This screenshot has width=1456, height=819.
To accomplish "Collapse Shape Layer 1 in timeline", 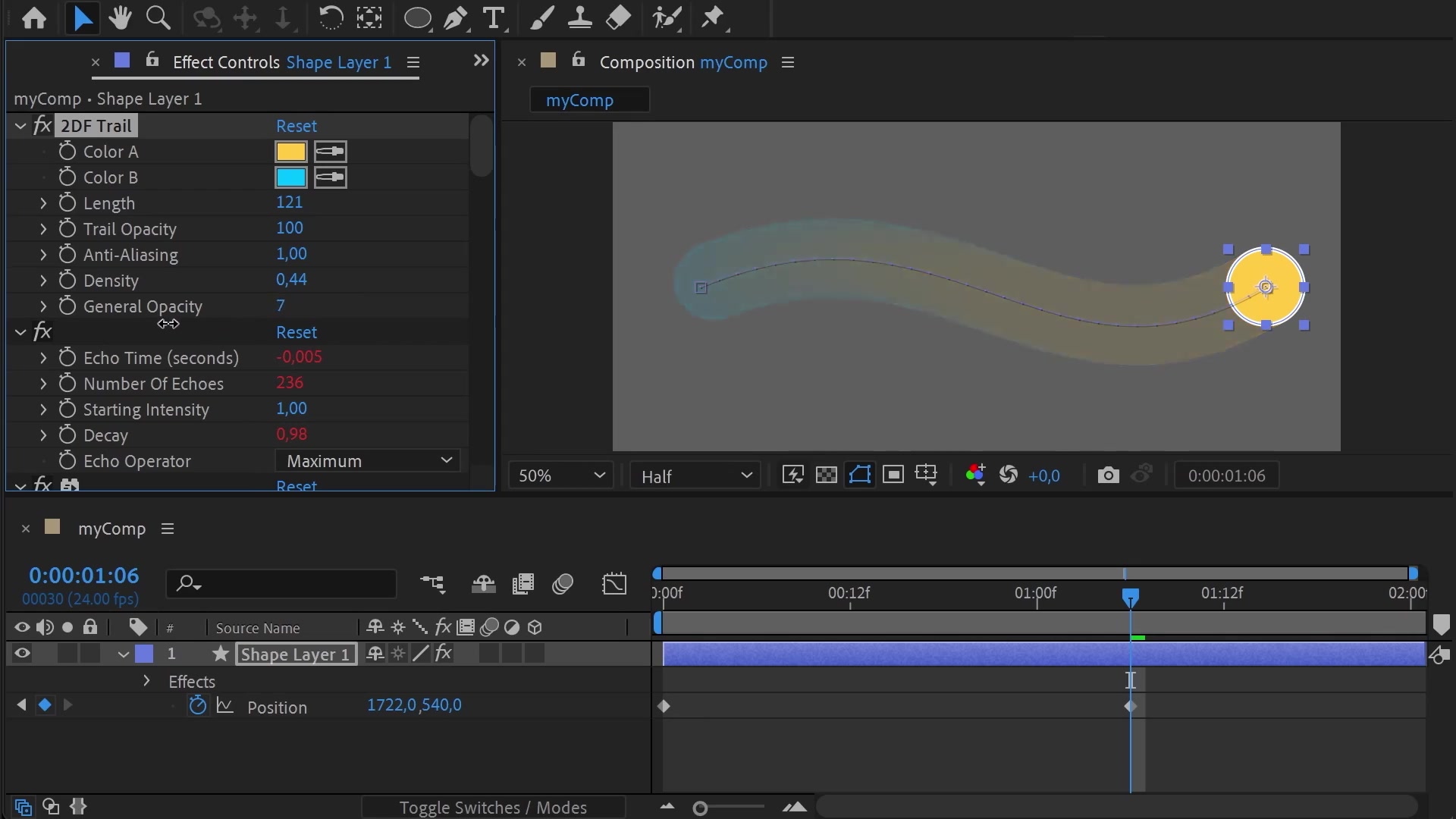I will click(x=123, y=654).
